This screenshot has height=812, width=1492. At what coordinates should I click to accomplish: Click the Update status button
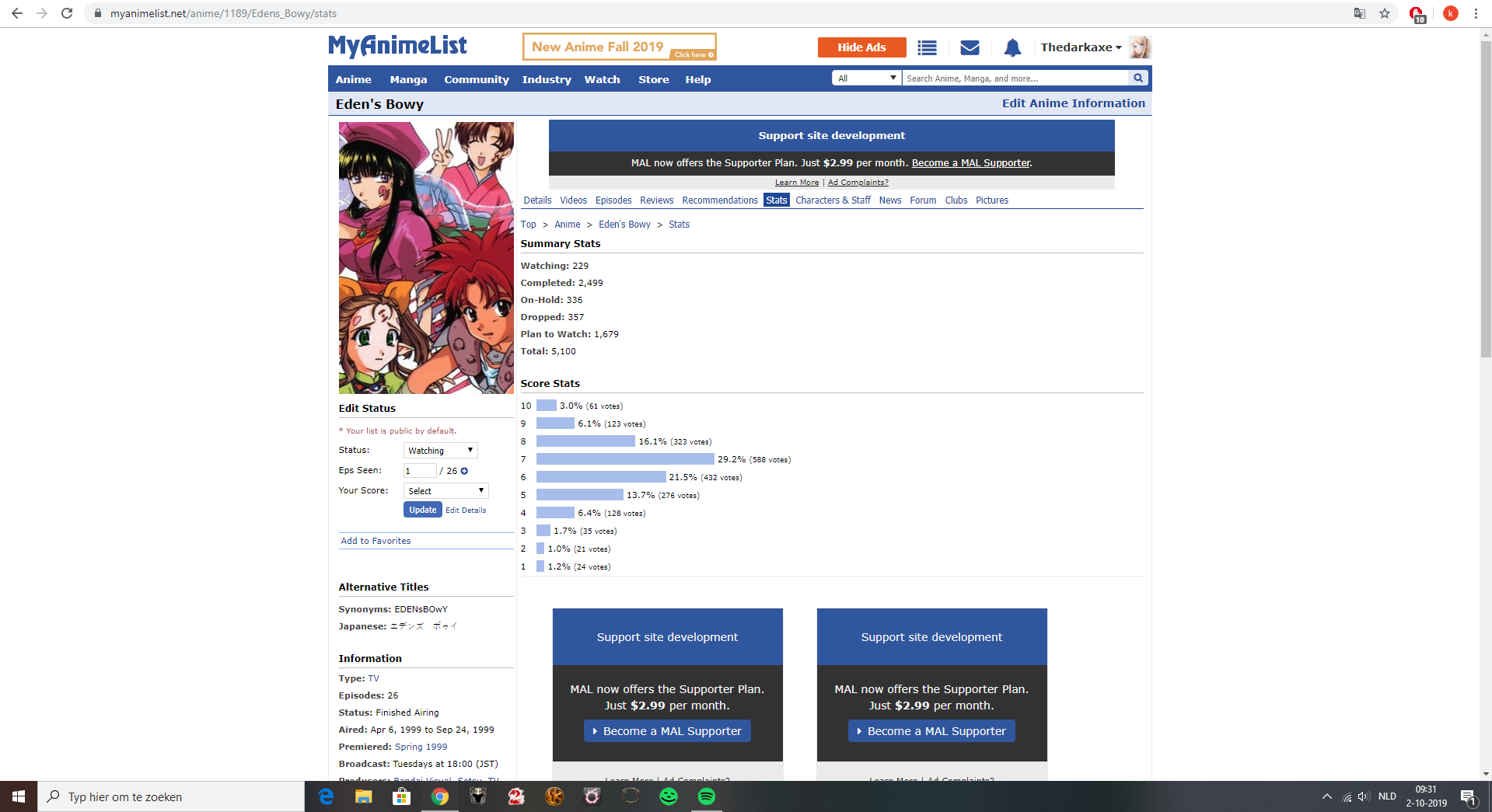[423, 510]
